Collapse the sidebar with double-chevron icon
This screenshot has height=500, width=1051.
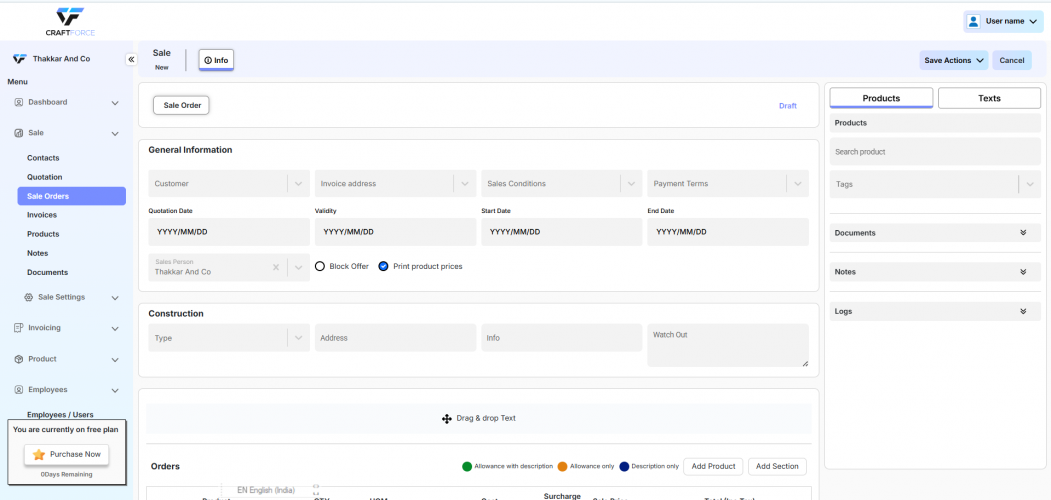click(130, 59)
